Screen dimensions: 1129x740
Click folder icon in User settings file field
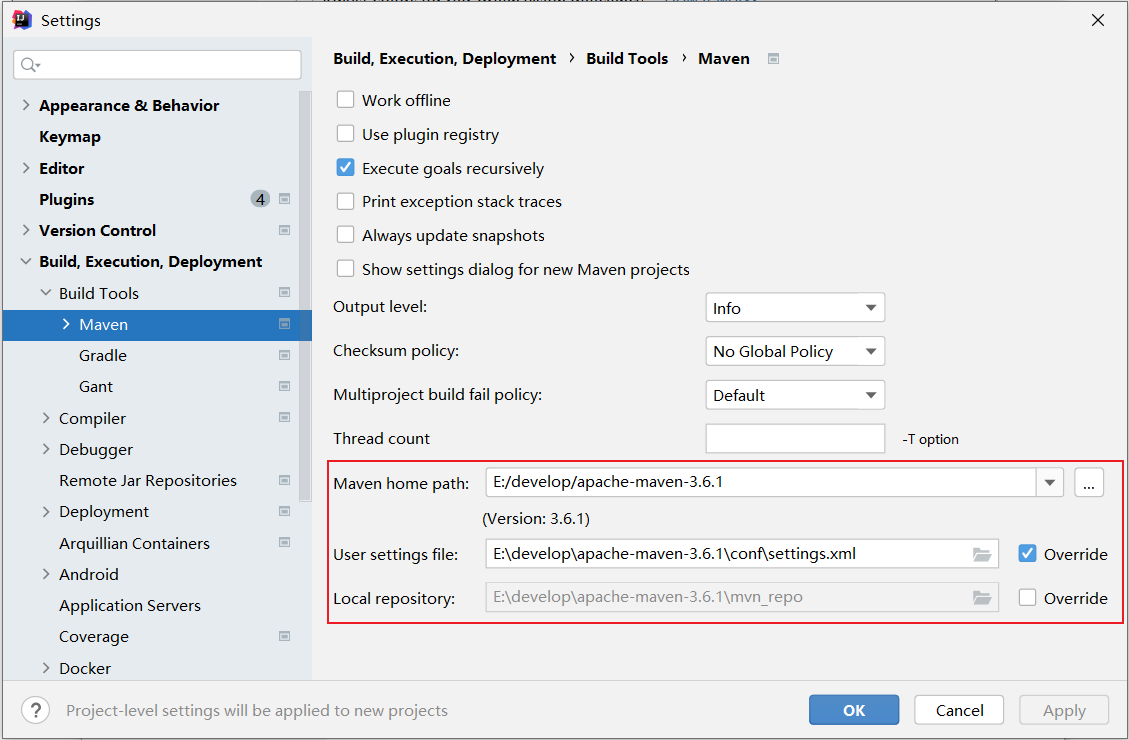pos(981,554)
